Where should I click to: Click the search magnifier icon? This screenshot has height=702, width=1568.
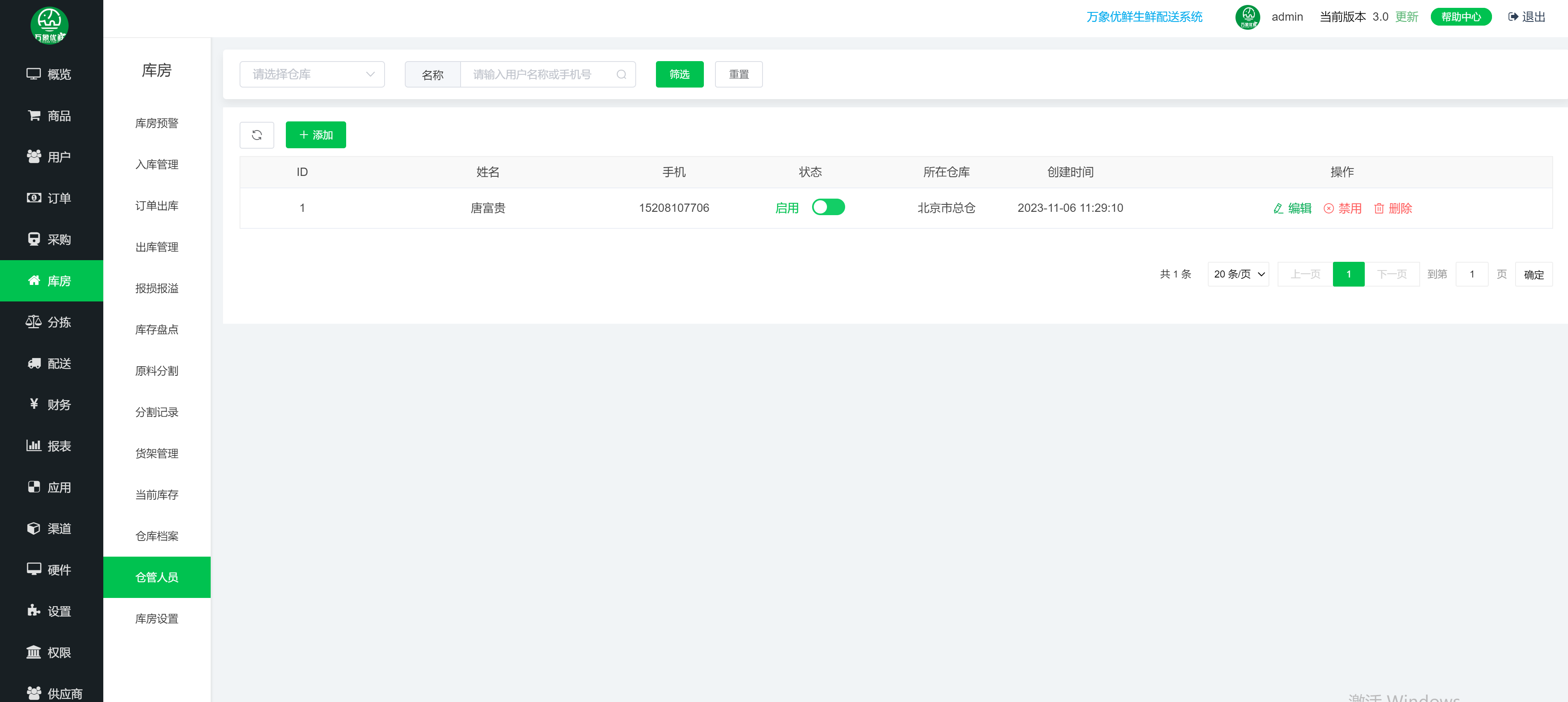(621, 74)
